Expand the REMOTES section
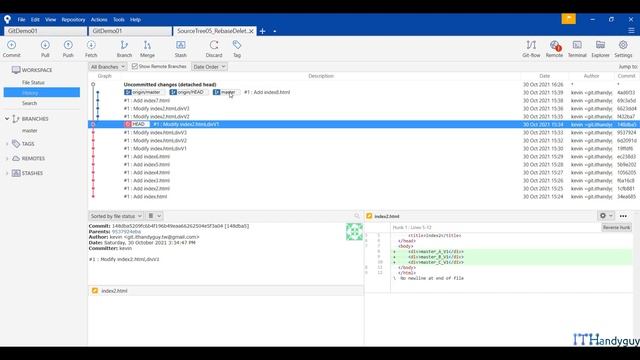640x360 pixels. pyautogui.click(x=7, y=158)
